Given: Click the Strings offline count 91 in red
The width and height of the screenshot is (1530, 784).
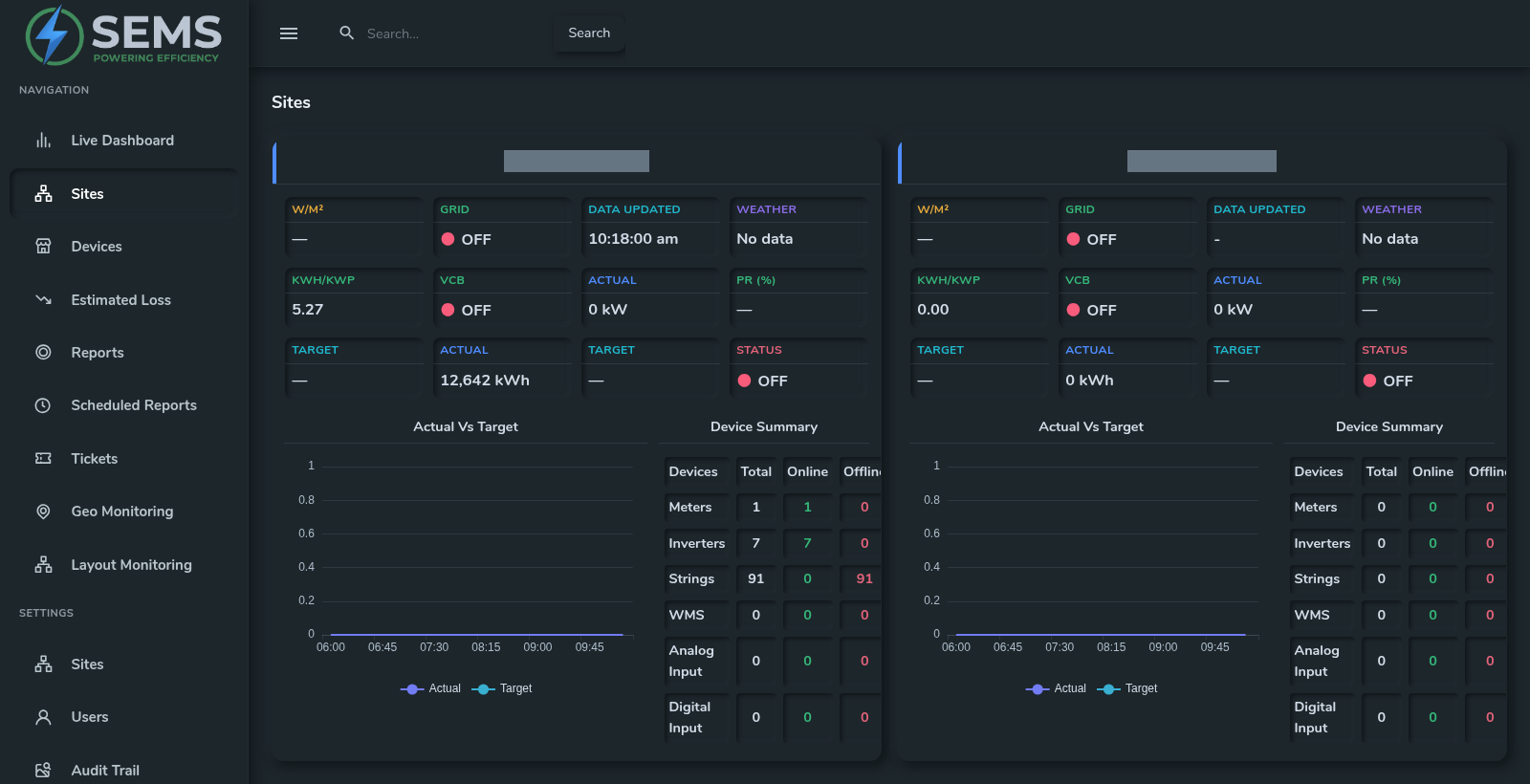Looking at the screenshot, I should (864, 578).
